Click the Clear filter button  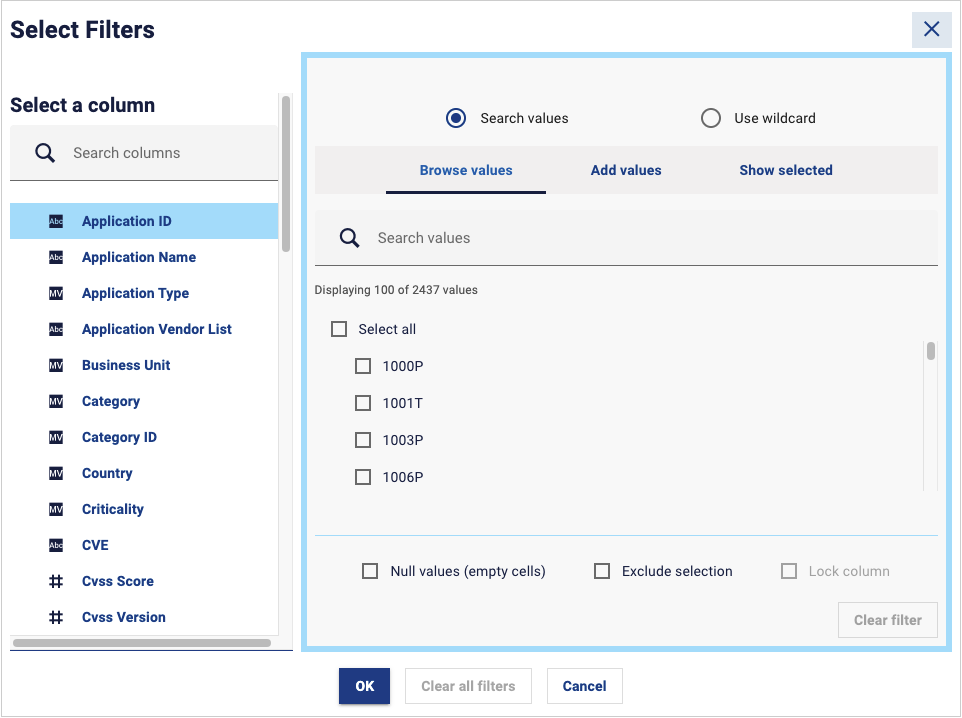[888, 620]
